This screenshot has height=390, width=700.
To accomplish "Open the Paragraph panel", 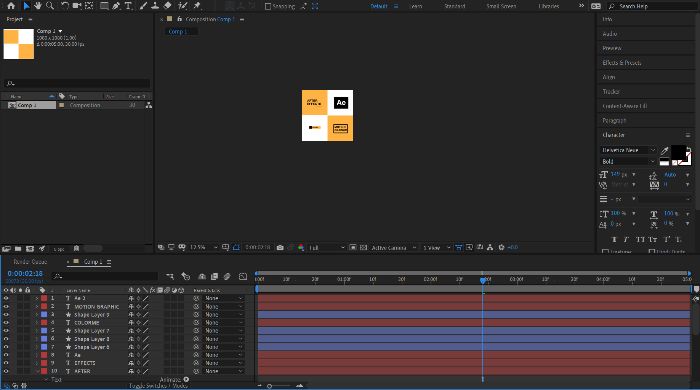I will click(x=614, y=120).
